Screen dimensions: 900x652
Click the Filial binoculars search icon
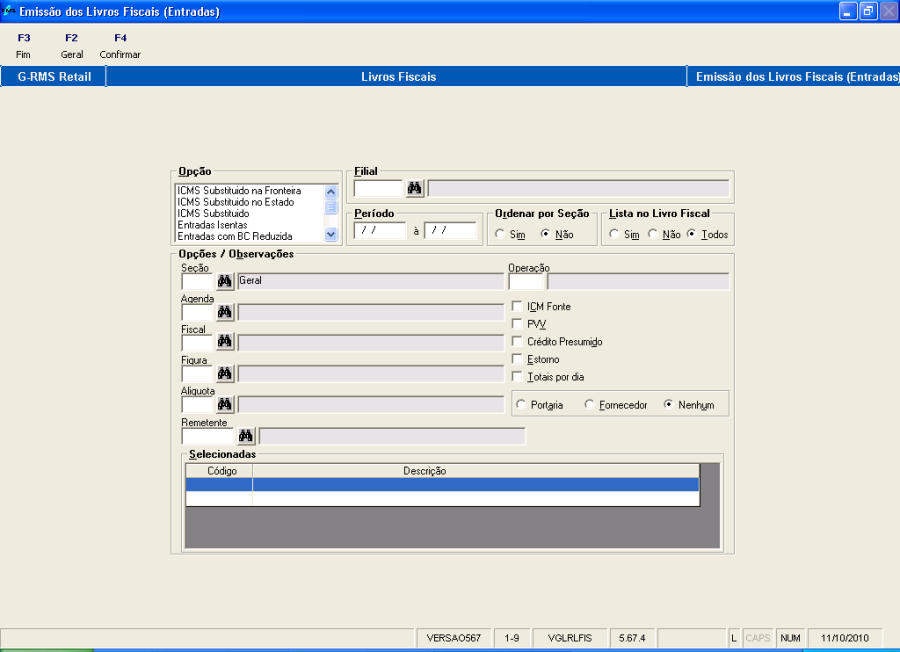[x=414, y=188]
